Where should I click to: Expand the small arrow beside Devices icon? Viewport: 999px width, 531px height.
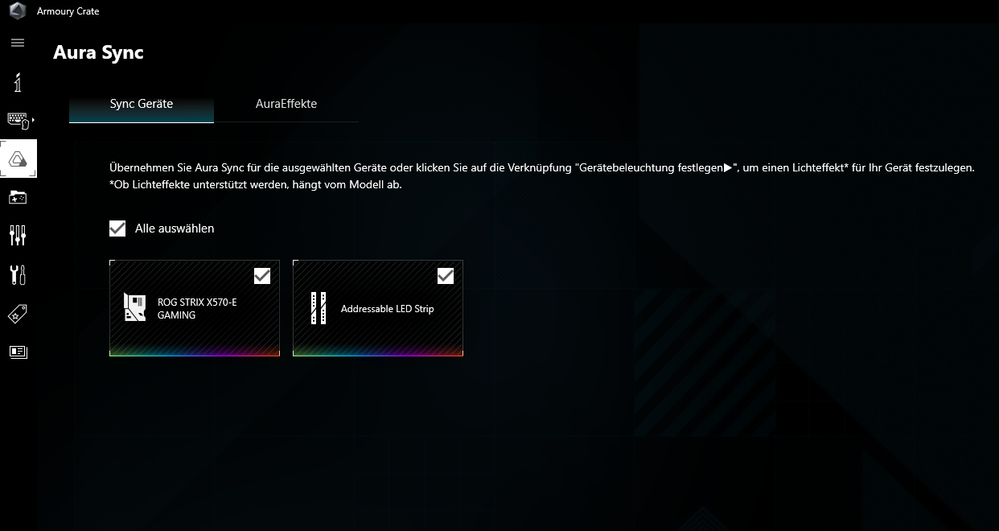pos(32,120)
